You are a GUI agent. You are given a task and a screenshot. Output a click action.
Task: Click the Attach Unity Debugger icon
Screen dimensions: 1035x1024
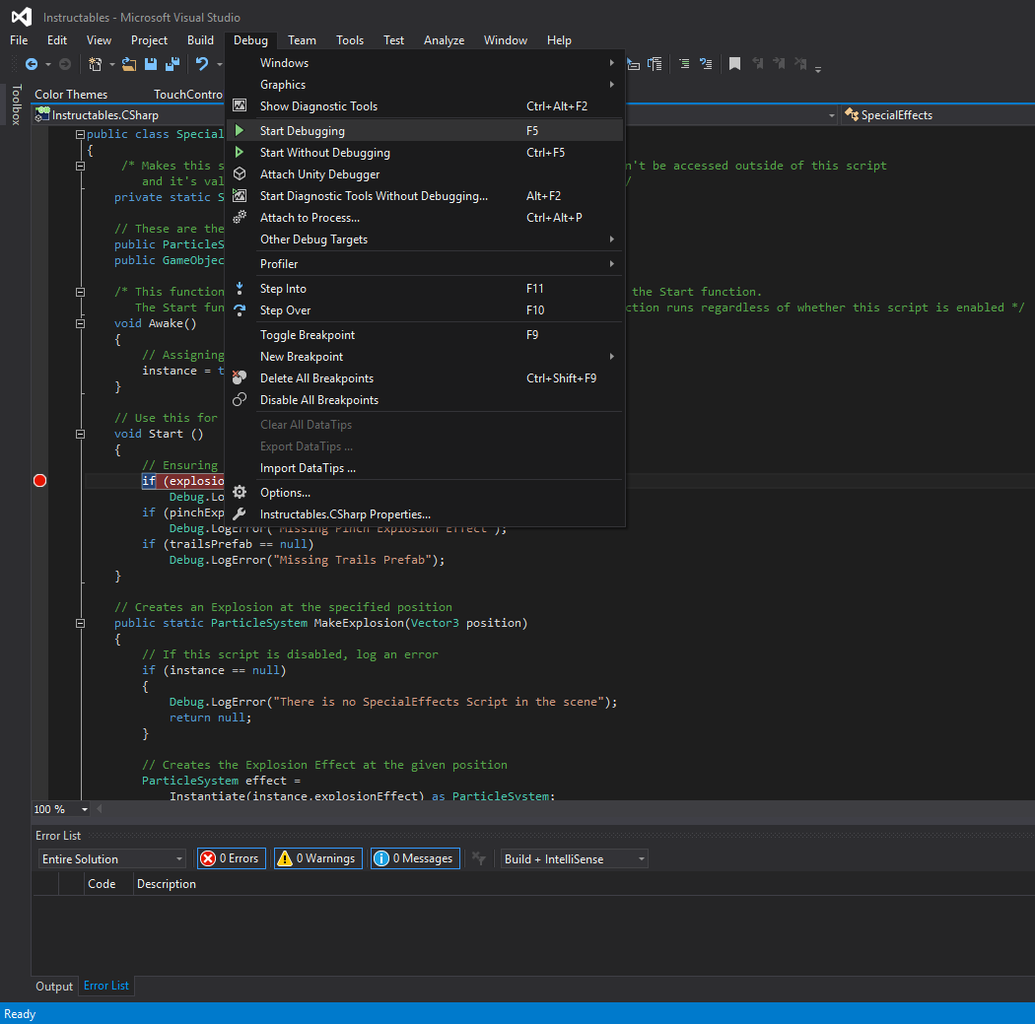coord(239,174)
